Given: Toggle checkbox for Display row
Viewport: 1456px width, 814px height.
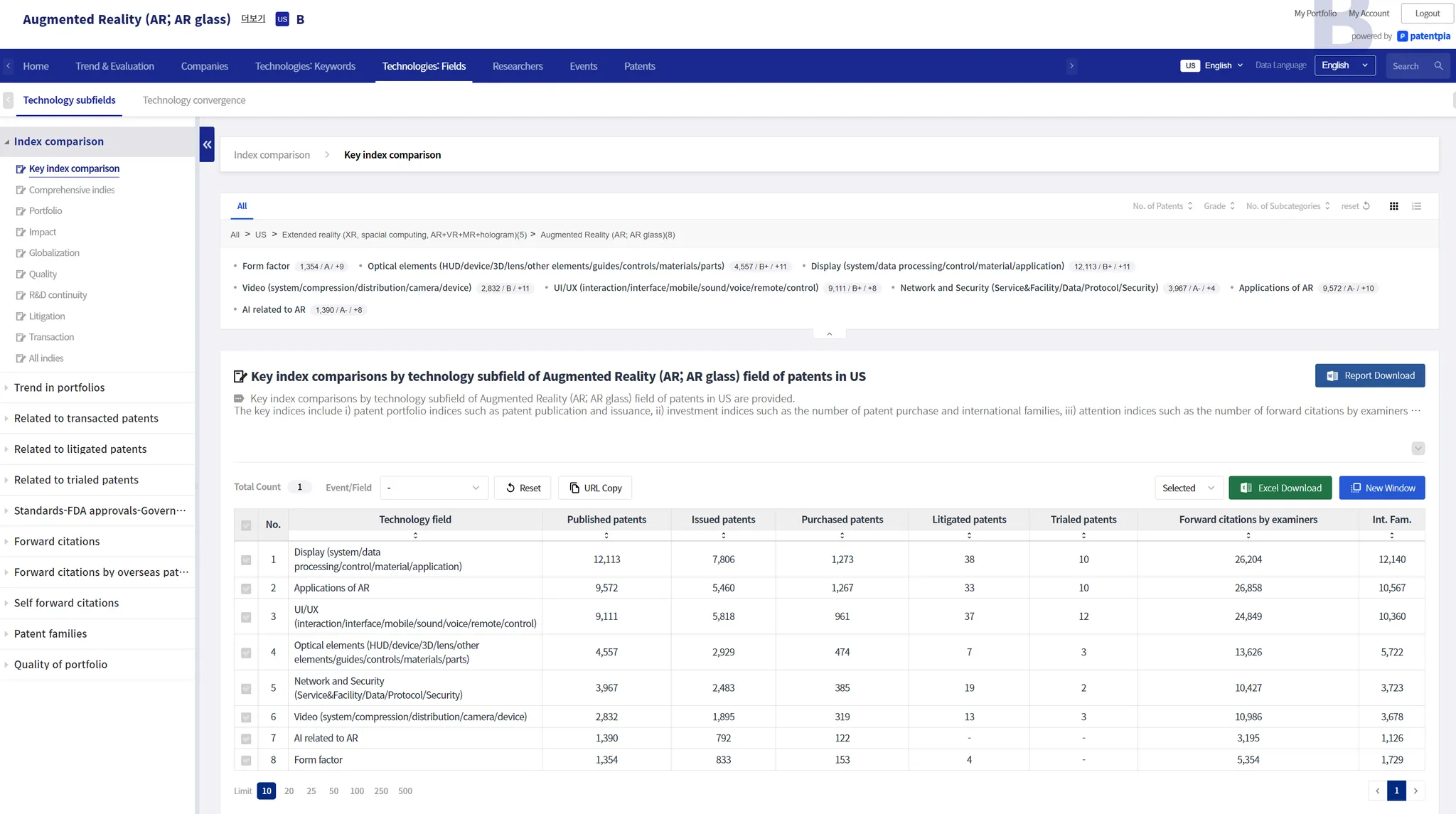Looking at the screenshot, I should pos(246,560).
